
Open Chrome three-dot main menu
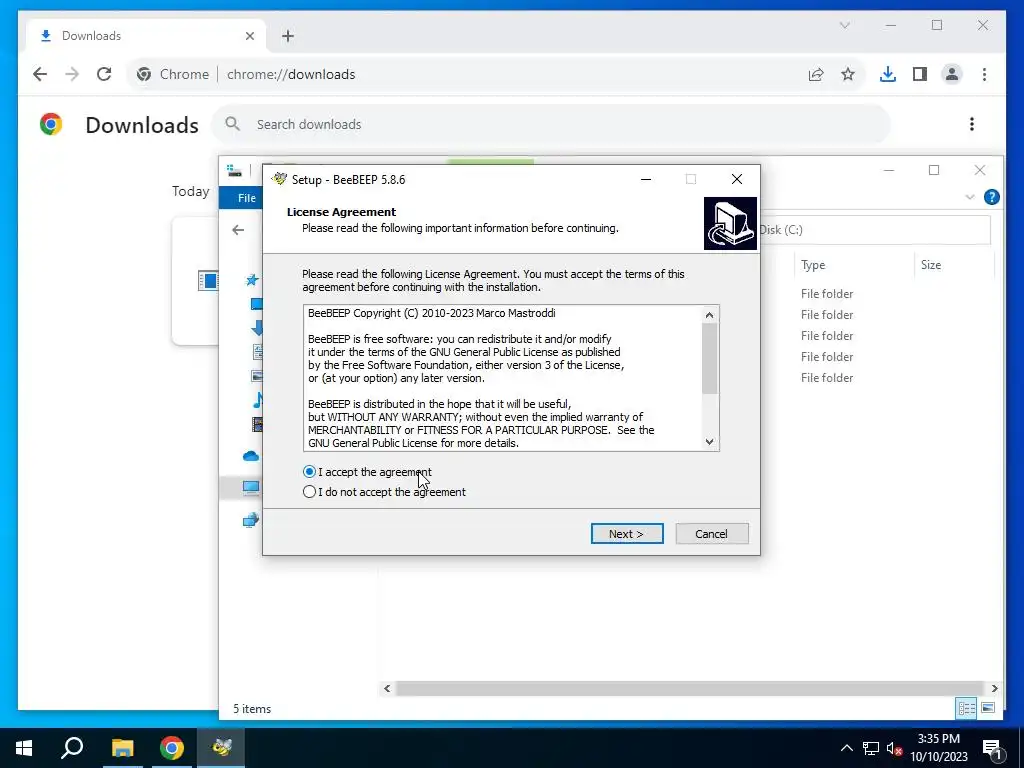[984, 74]
